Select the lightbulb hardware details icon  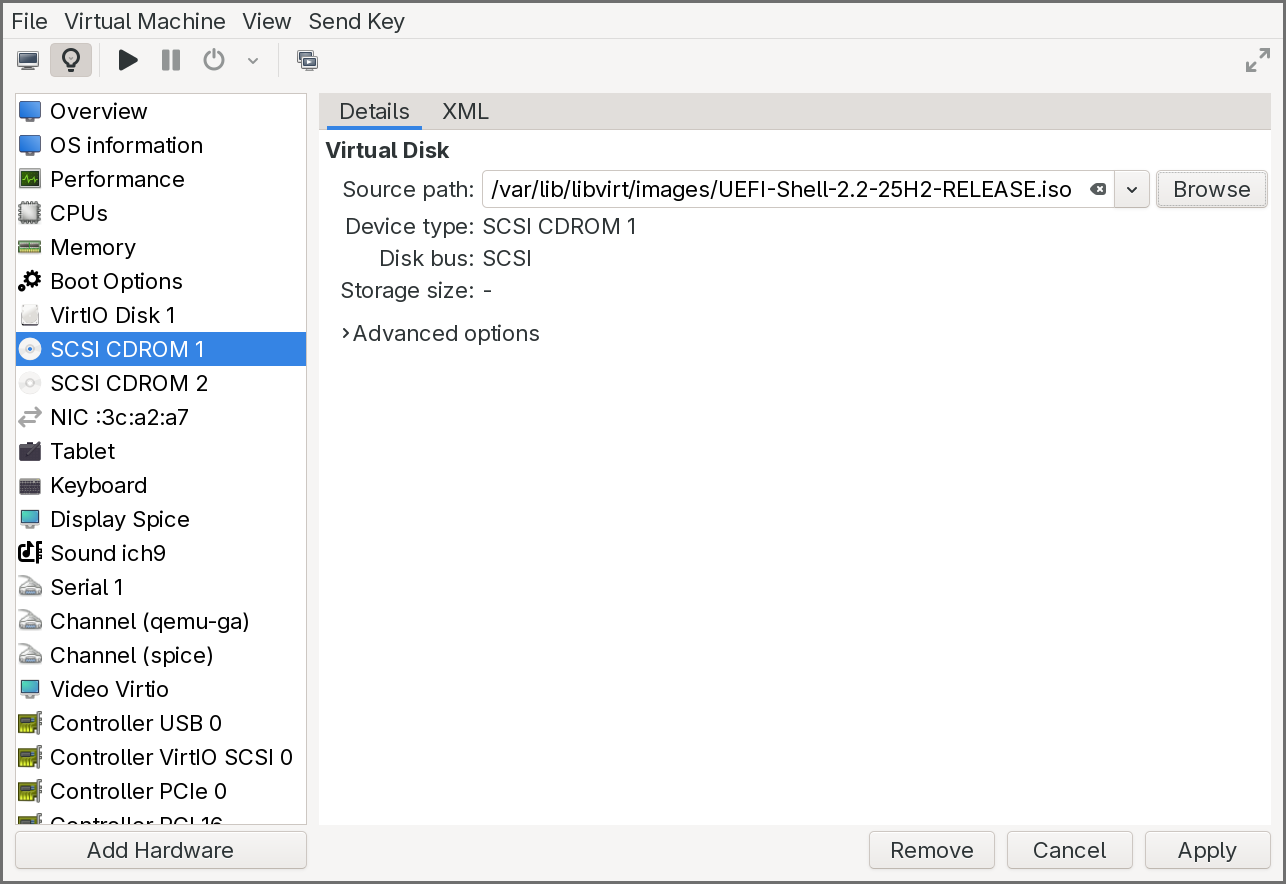pos(68,59)
